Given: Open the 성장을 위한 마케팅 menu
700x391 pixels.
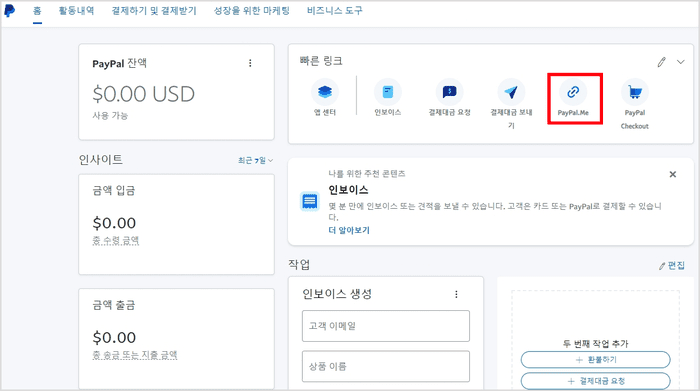Looking at the screenshot, I should click(252, 11).
